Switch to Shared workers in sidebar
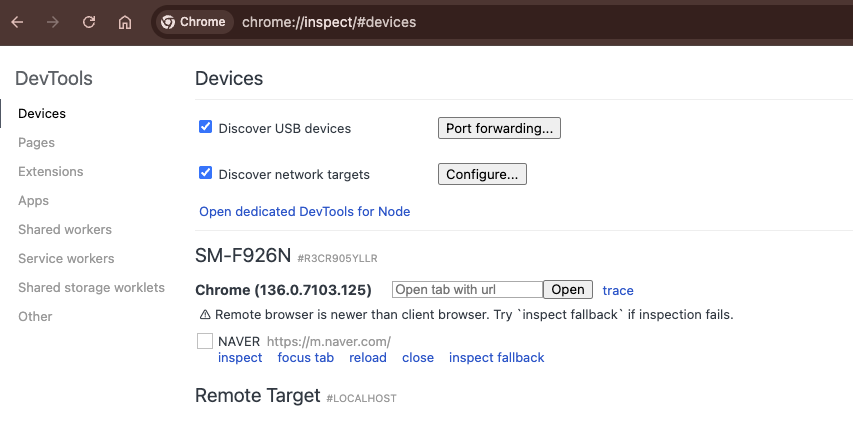 pos(65,230)
